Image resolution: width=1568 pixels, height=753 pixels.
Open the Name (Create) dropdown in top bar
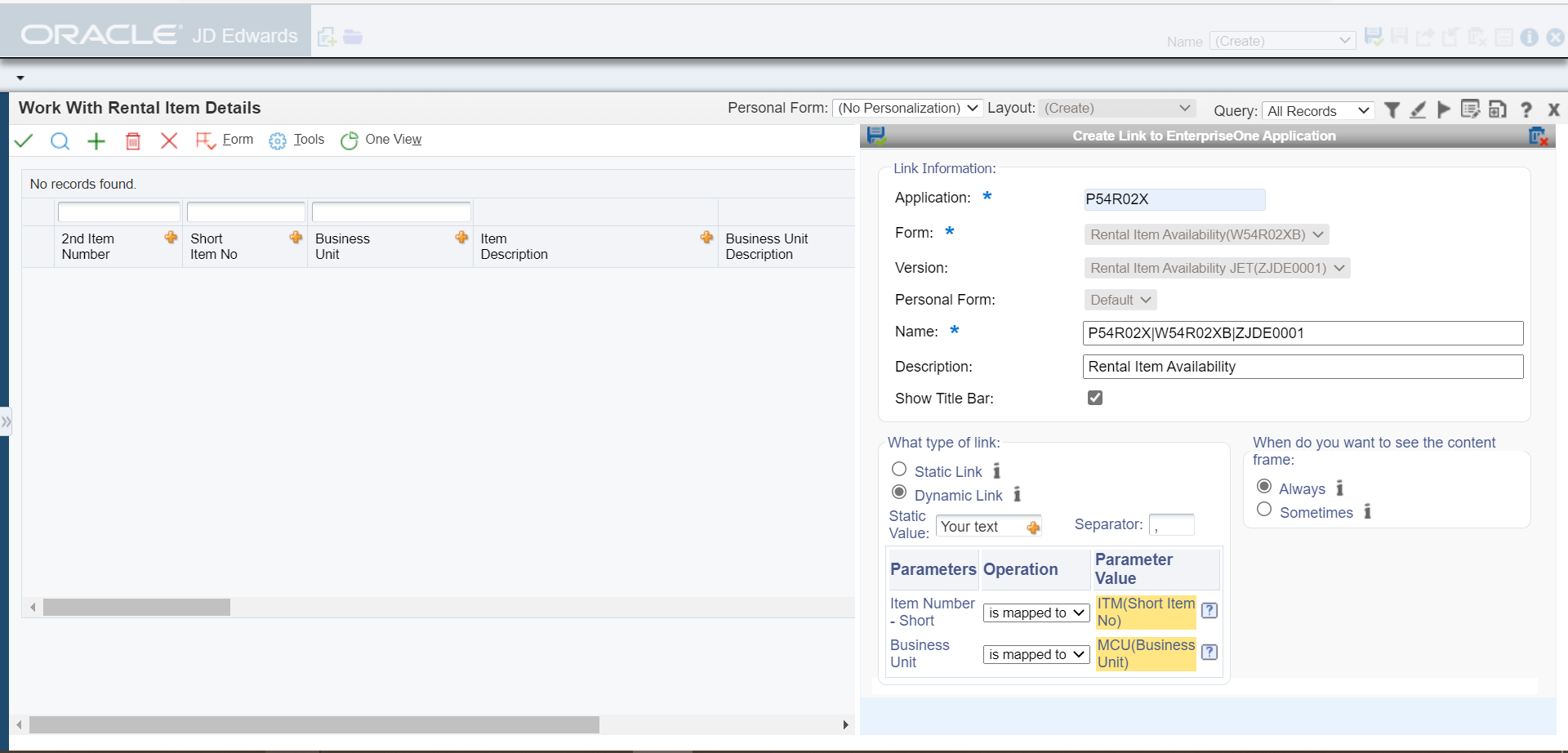[x=1282, y=41]
